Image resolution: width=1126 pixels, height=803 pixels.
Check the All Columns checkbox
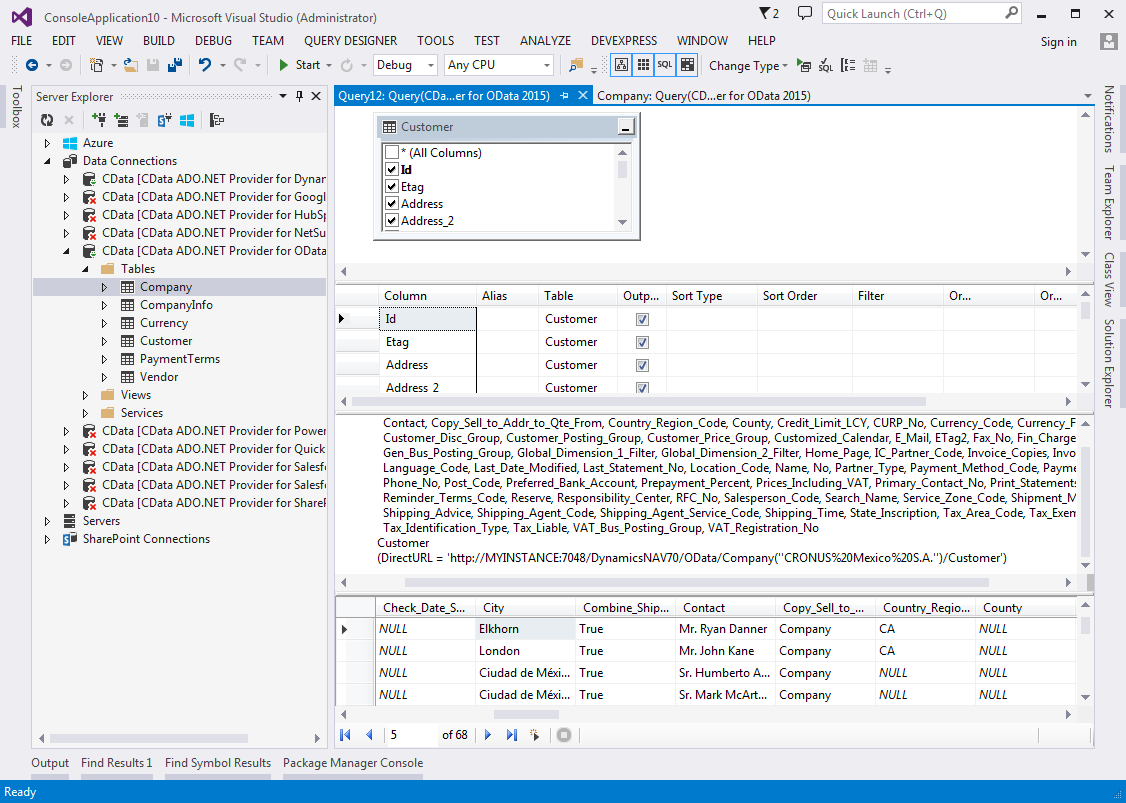point(392,153)
